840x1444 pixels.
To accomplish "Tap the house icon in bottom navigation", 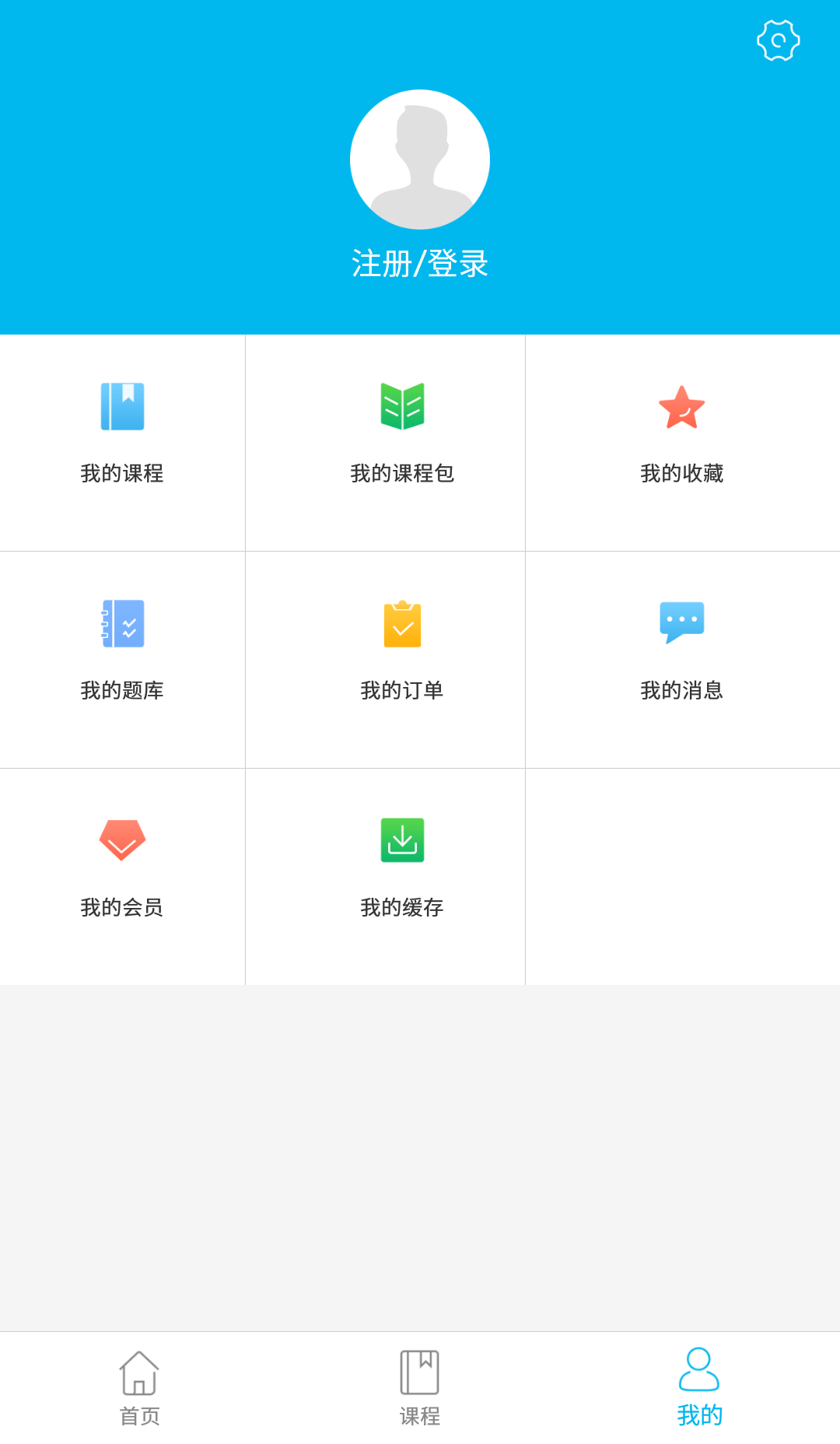I will pos(139,1372).
